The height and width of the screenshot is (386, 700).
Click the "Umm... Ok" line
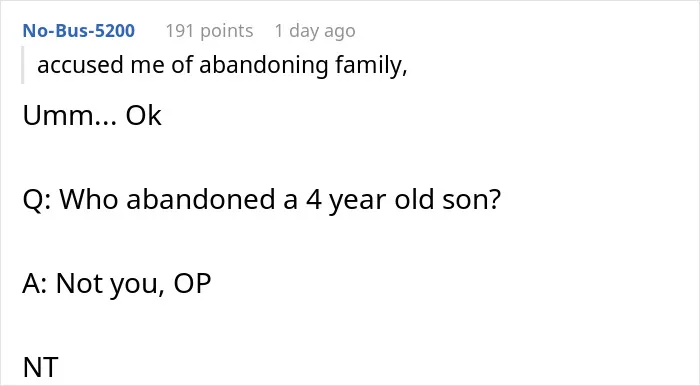[x=92, y=116]
